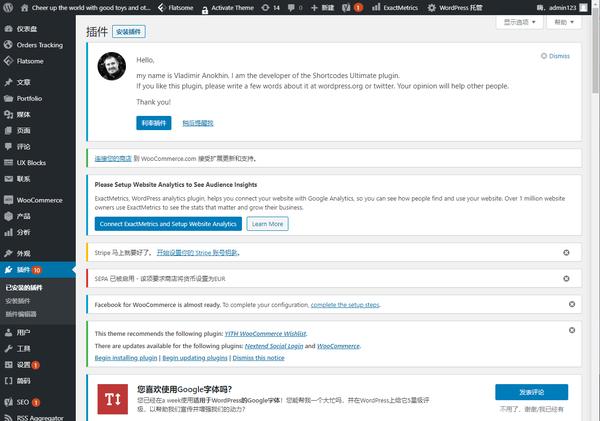Select Add Plugin submenu entry

pyautogui.click(x=18, y=301)
